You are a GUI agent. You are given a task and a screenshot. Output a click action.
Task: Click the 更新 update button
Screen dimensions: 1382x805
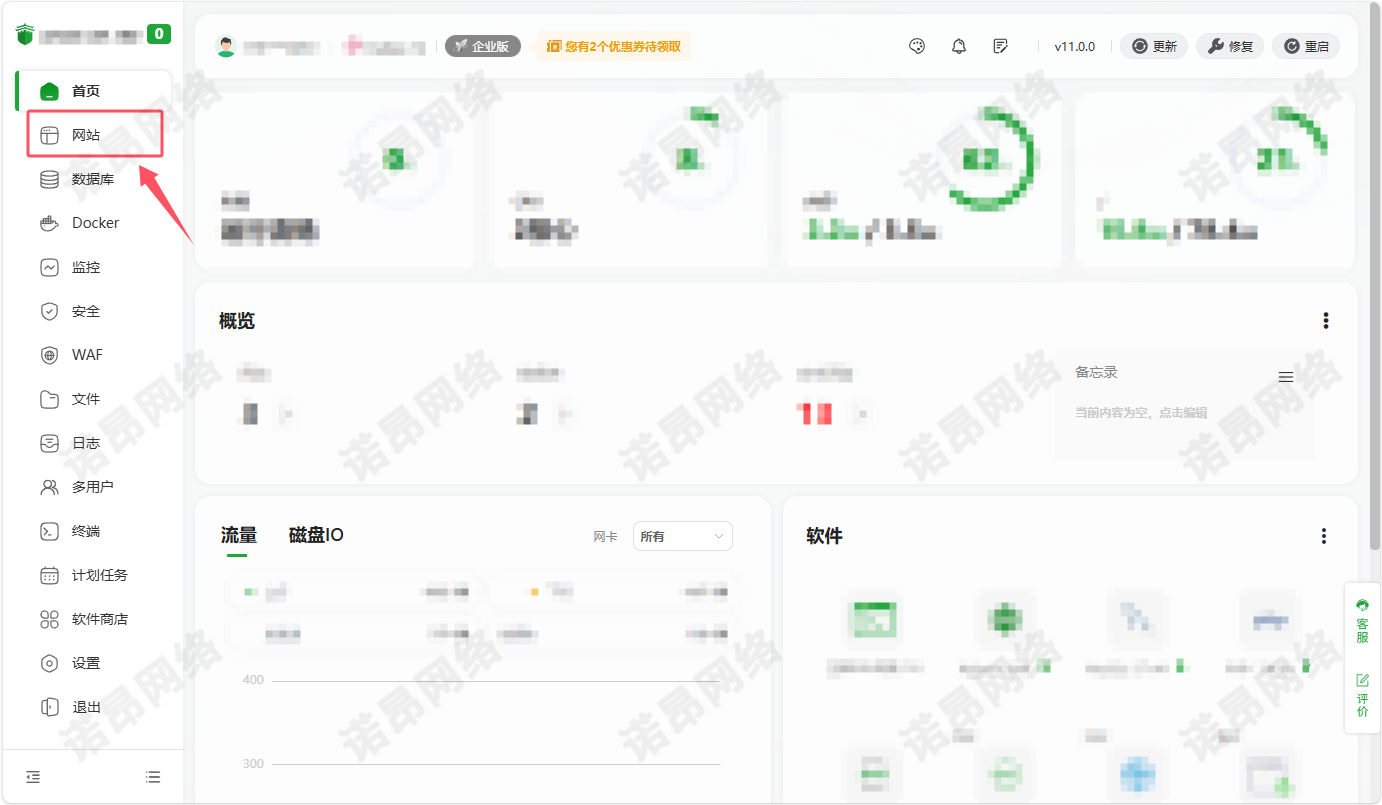(x=1154, y=46)
